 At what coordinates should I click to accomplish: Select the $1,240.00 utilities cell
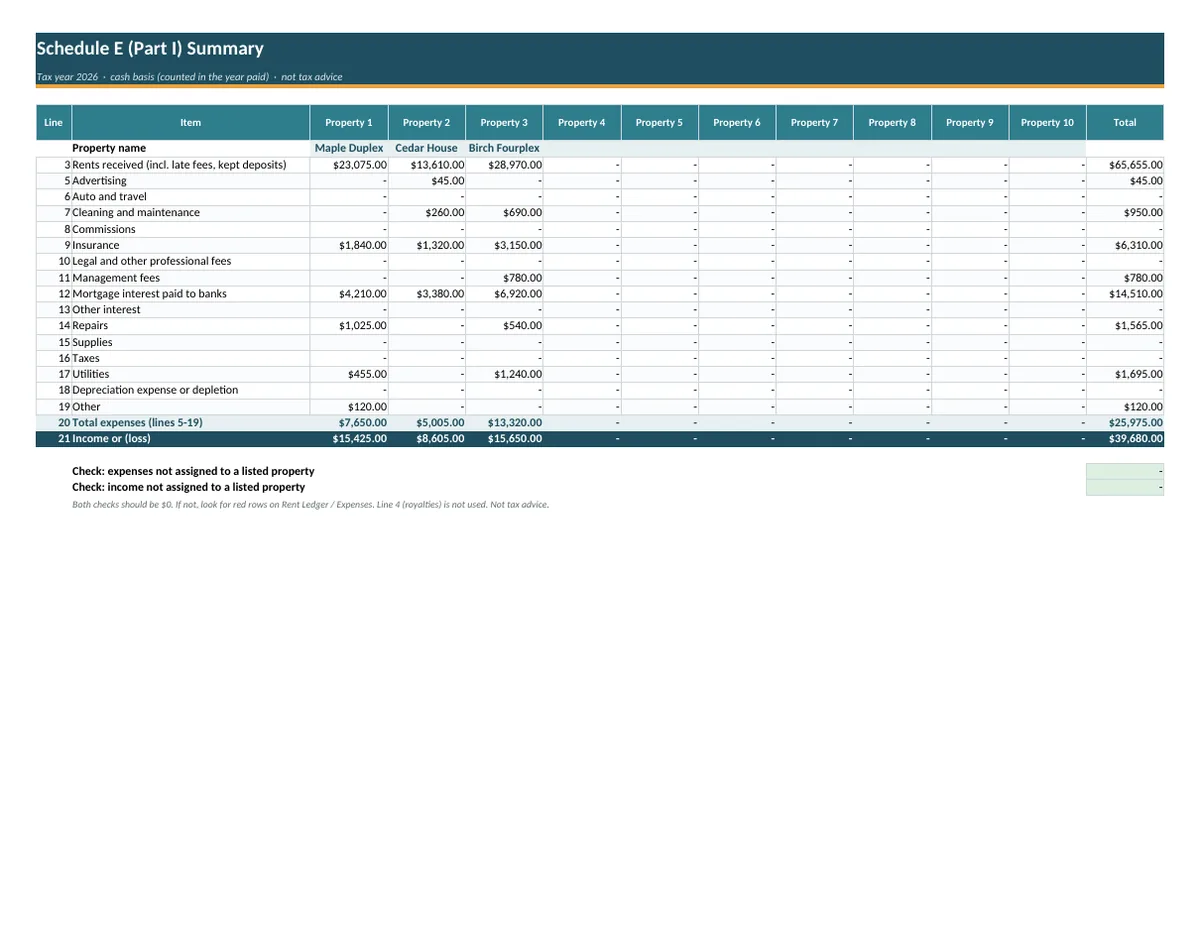pos(504,374)
